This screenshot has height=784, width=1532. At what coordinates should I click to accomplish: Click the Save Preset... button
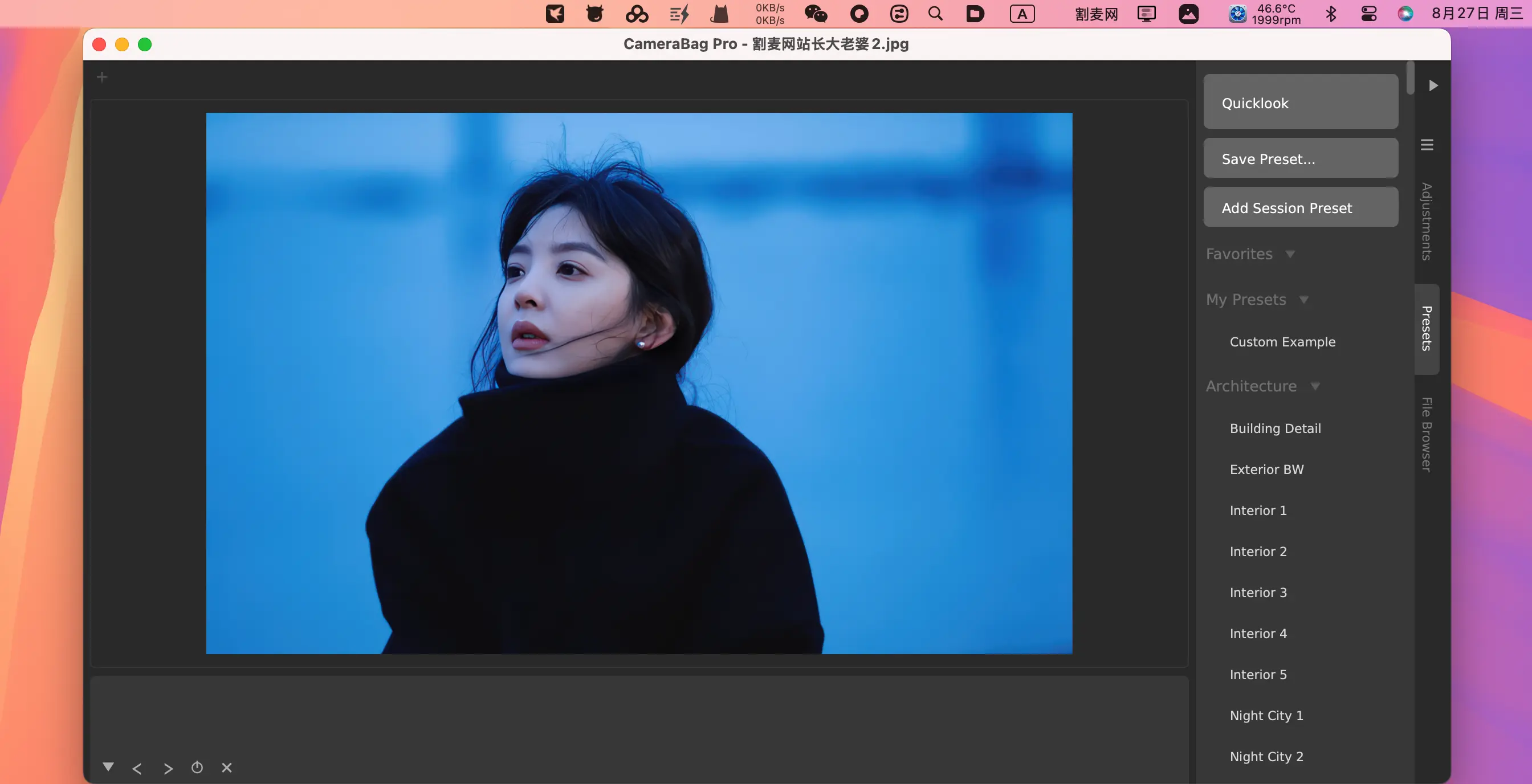(1301, 159)
